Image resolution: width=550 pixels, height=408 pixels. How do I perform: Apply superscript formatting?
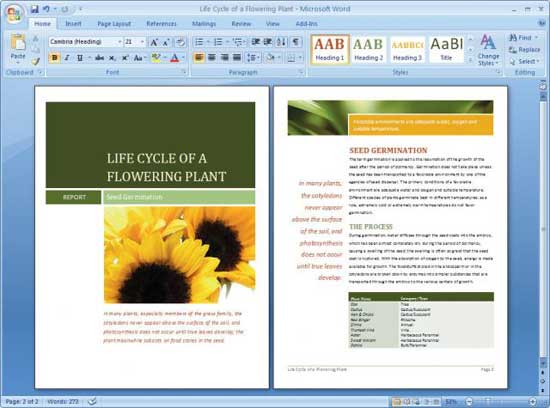pos(125,58)
